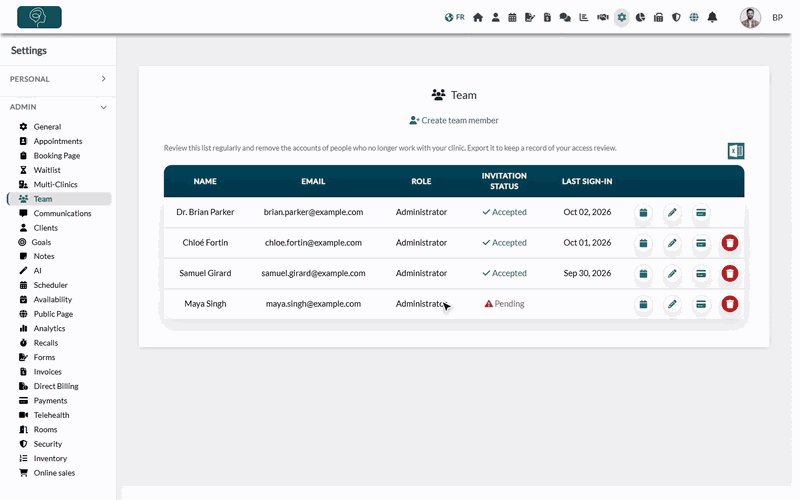Image resolution: width=800 pixels, height=500 pixels.
Task: Open Communications settings
Action: [62, 213]
